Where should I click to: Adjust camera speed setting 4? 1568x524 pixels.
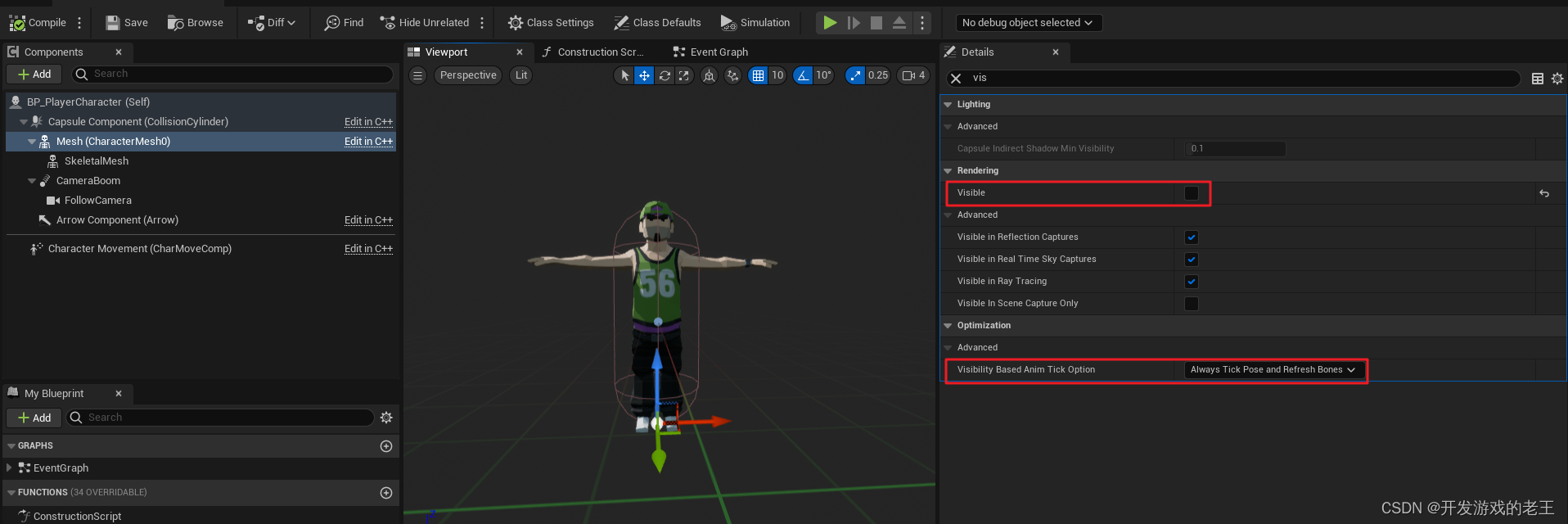point(913,75)
